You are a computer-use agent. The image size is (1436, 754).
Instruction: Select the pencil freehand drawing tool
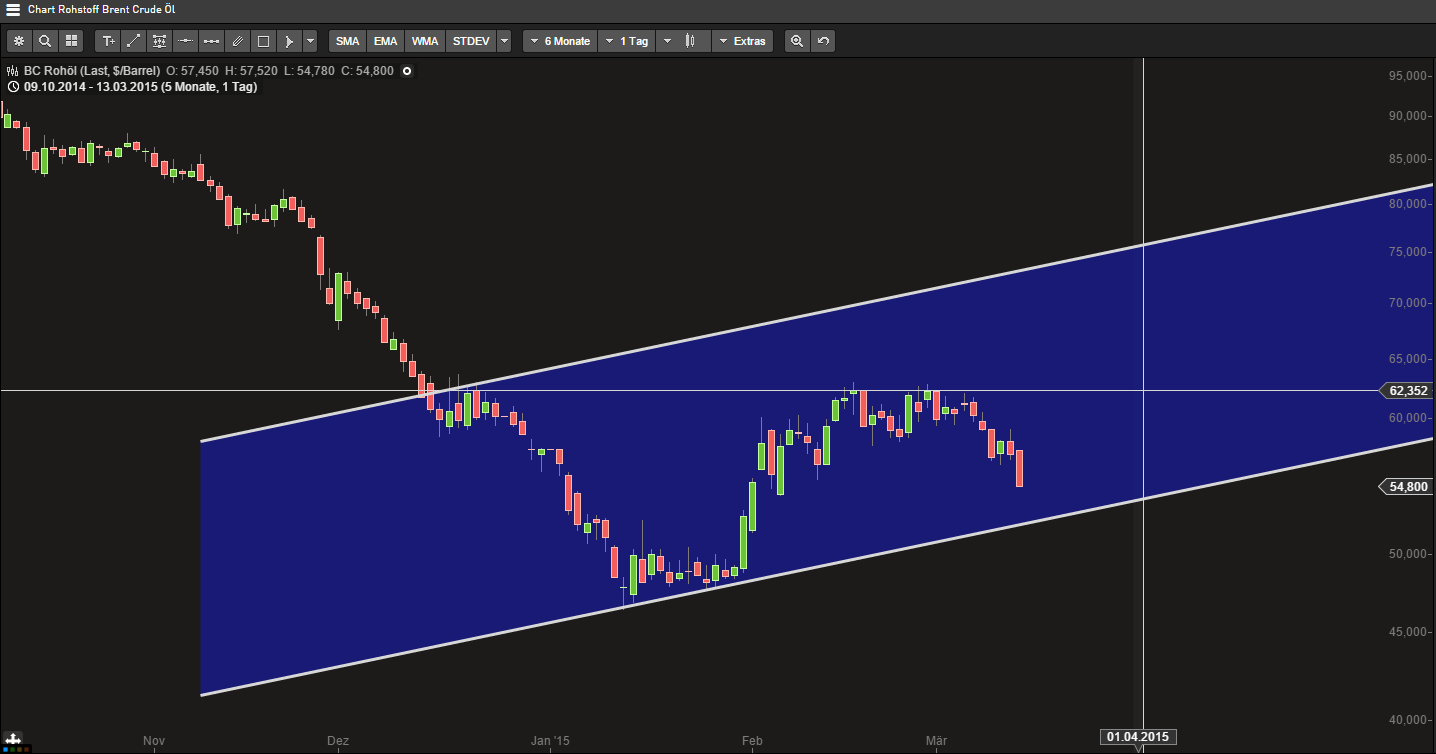(x=236, y=40)
